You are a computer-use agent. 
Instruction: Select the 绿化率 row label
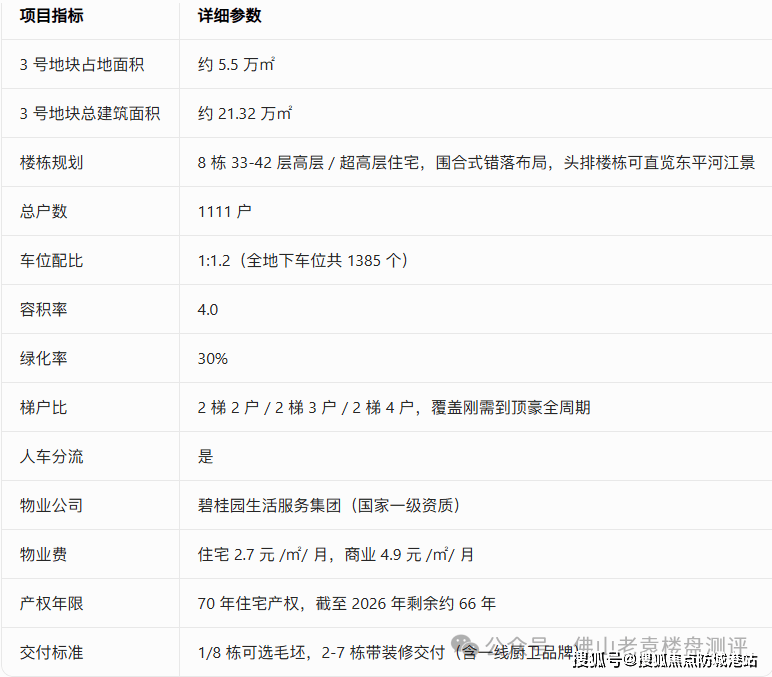pyautogui.click(x=43, y=358)
